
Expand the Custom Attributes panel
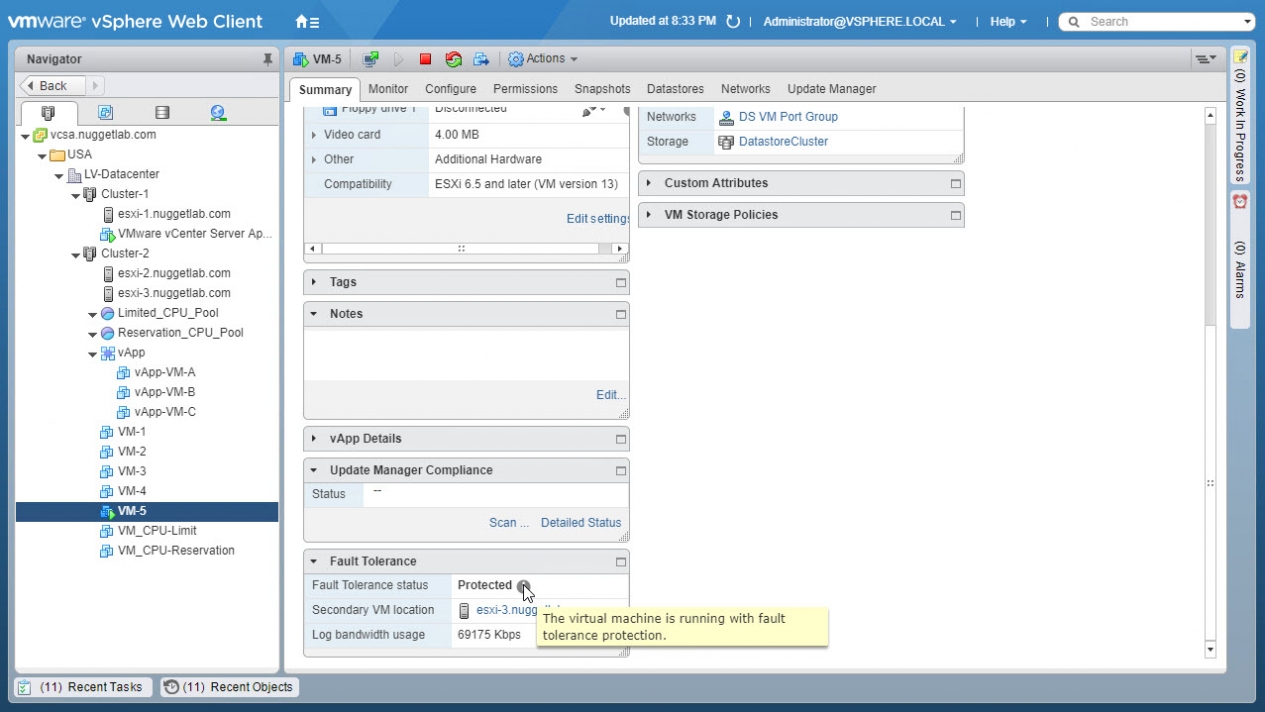650,183
